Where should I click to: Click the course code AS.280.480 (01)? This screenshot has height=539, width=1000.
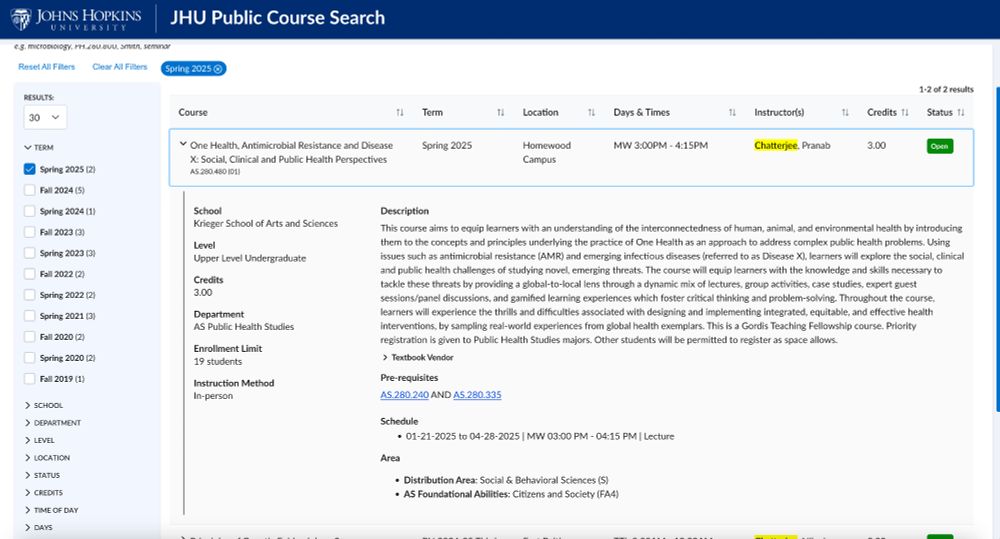215,172
